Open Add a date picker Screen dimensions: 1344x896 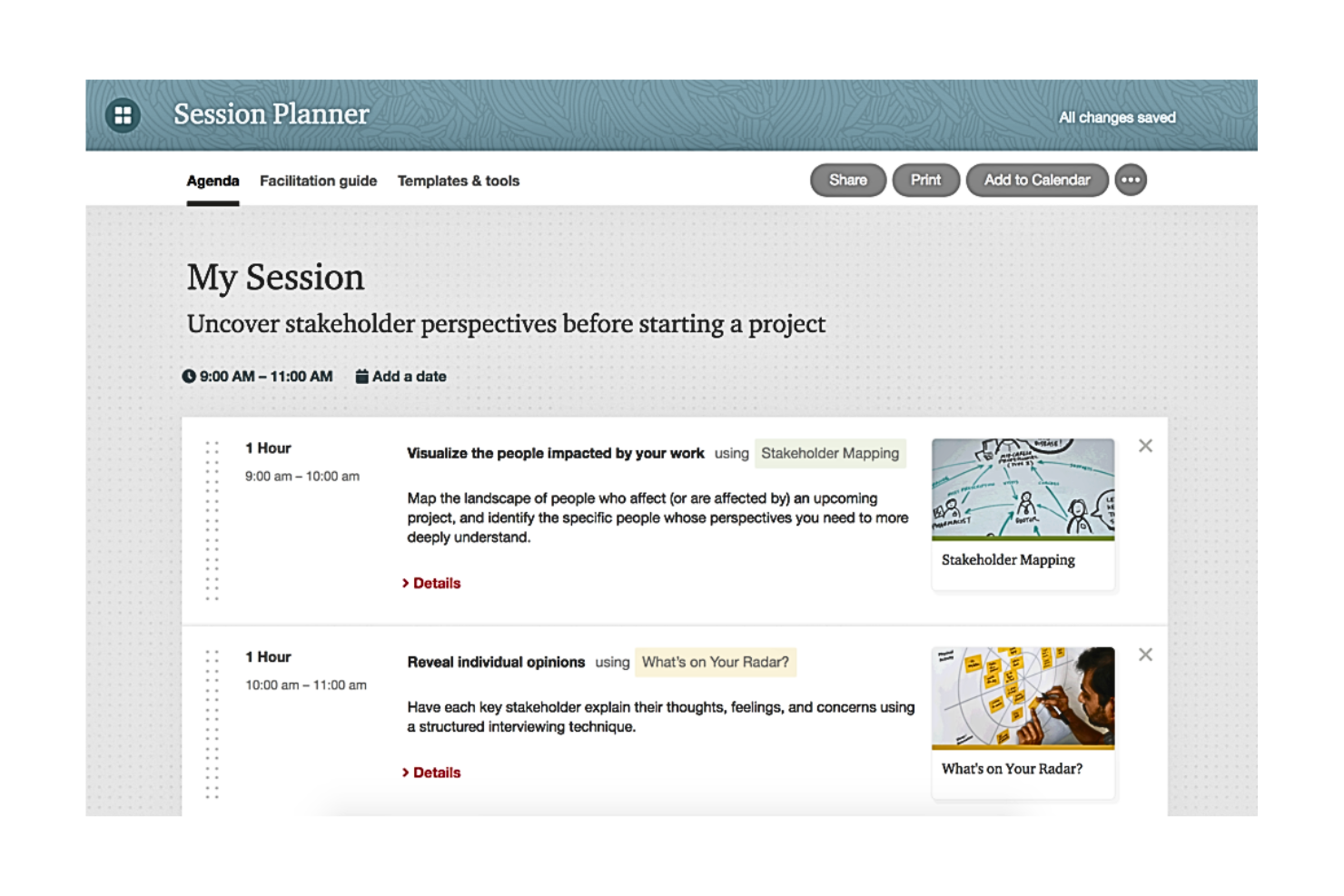(410, 376)
